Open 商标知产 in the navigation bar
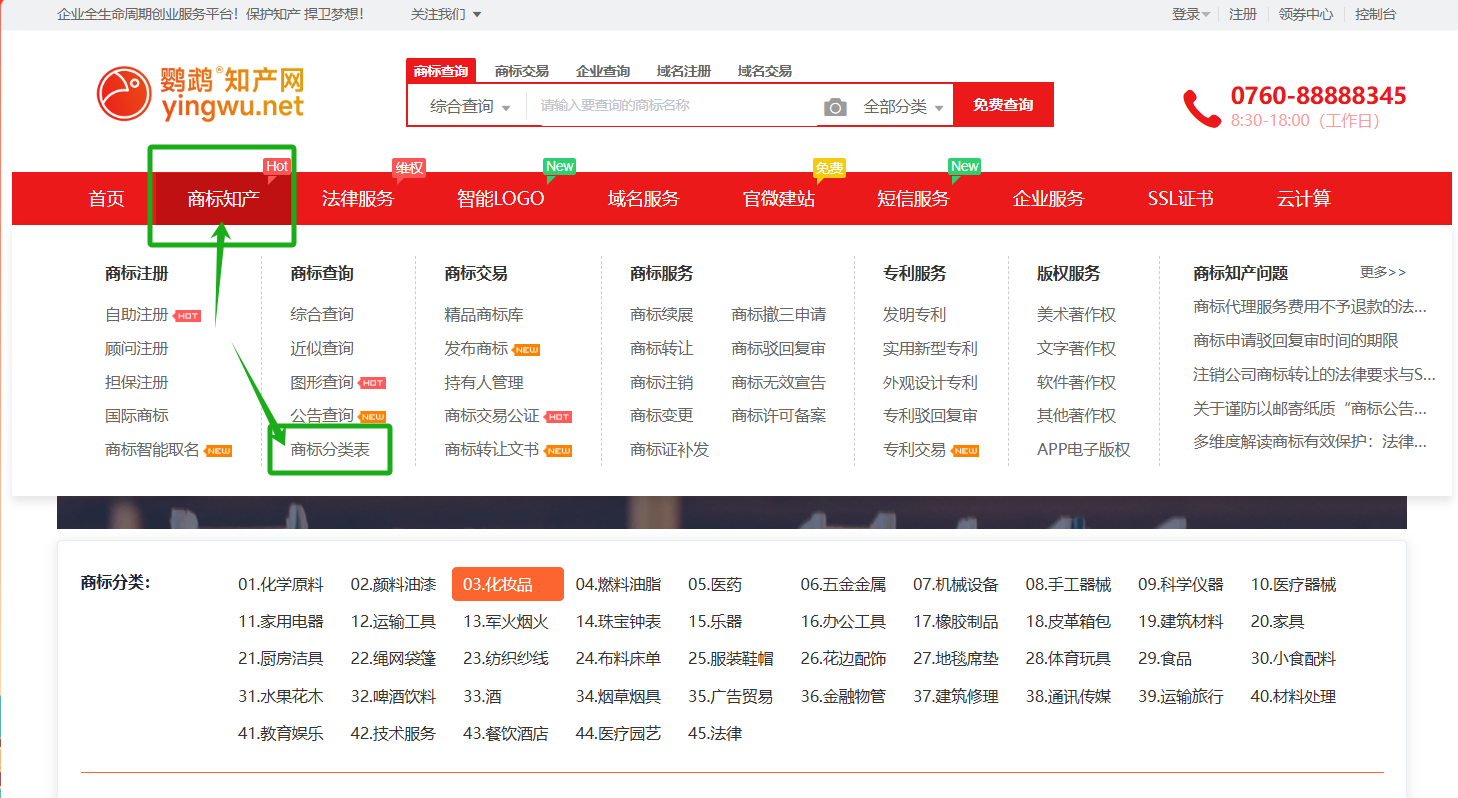Screen dimensions: 1458x798 (223, 199)
